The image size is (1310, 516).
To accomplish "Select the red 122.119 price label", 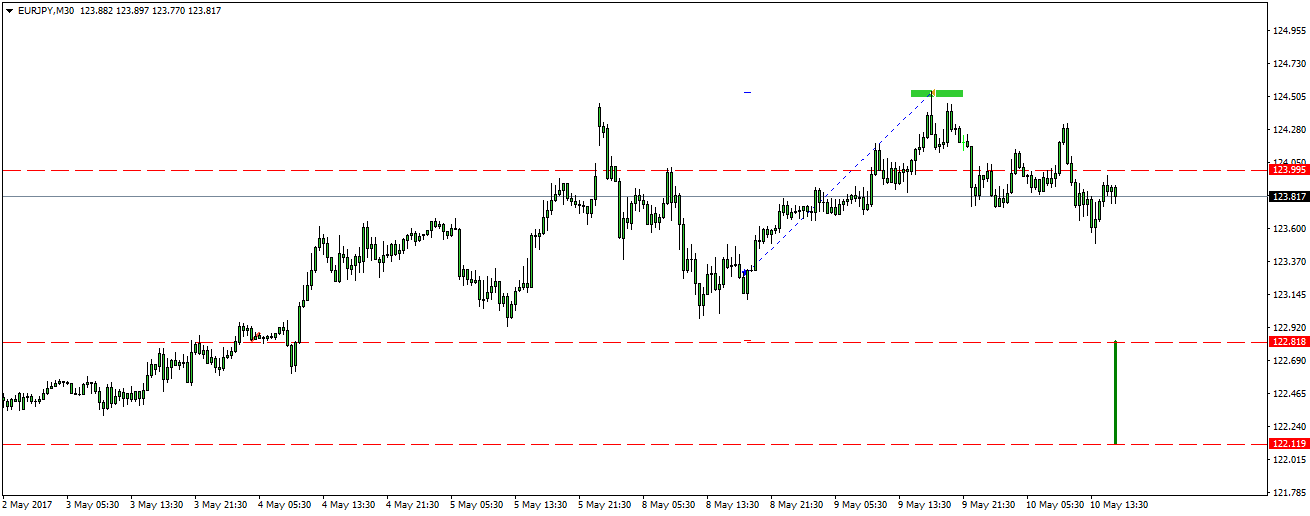I will (x=1288, y=444).
